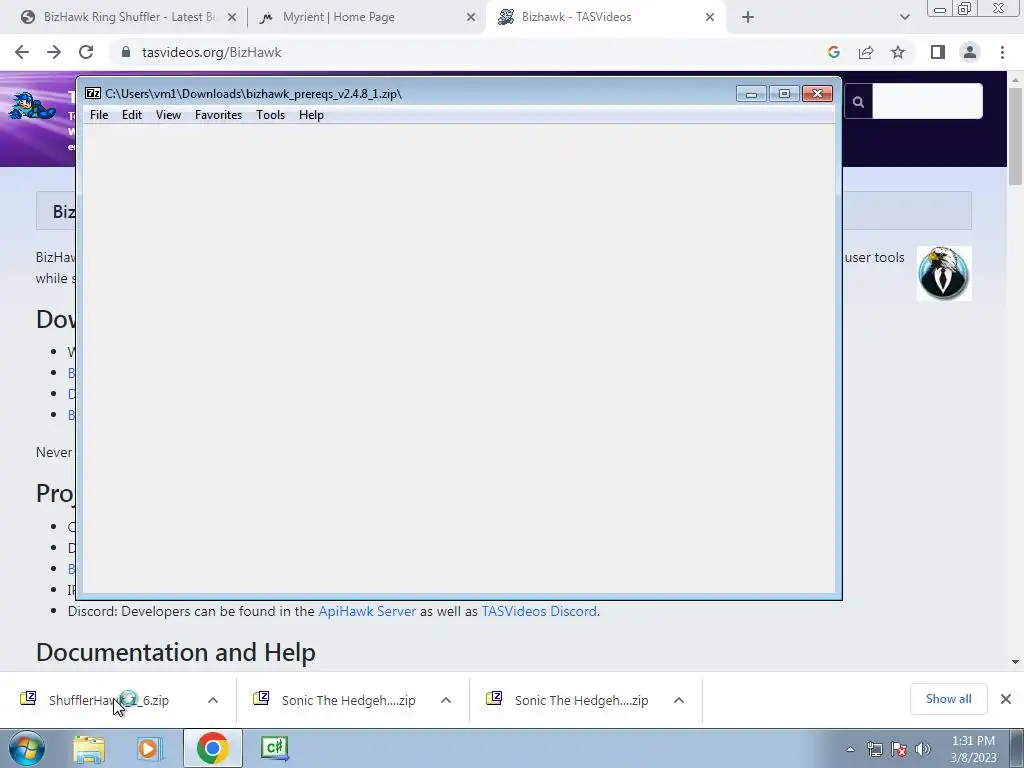The image size is (1024, 768).
Task: Reload the TASVideos page
Action: (x=86, y=52)
